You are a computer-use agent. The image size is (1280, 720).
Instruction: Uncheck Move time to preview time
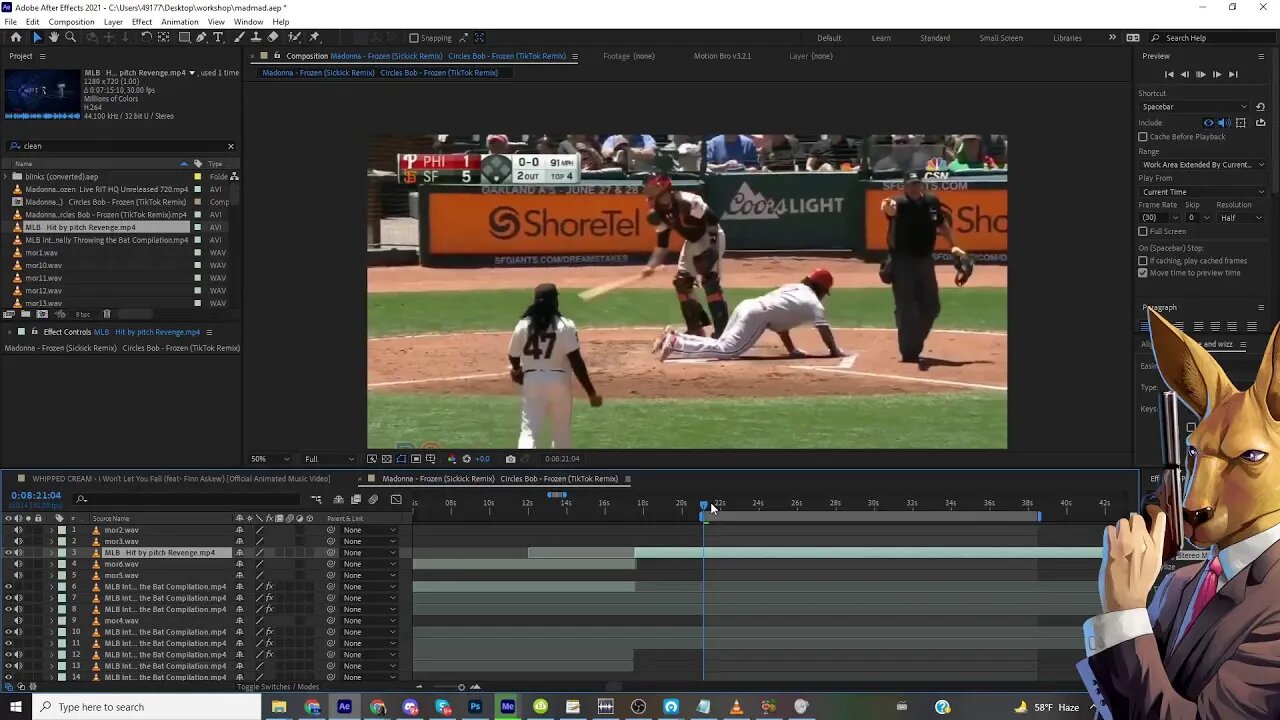tap(1143, 272)
